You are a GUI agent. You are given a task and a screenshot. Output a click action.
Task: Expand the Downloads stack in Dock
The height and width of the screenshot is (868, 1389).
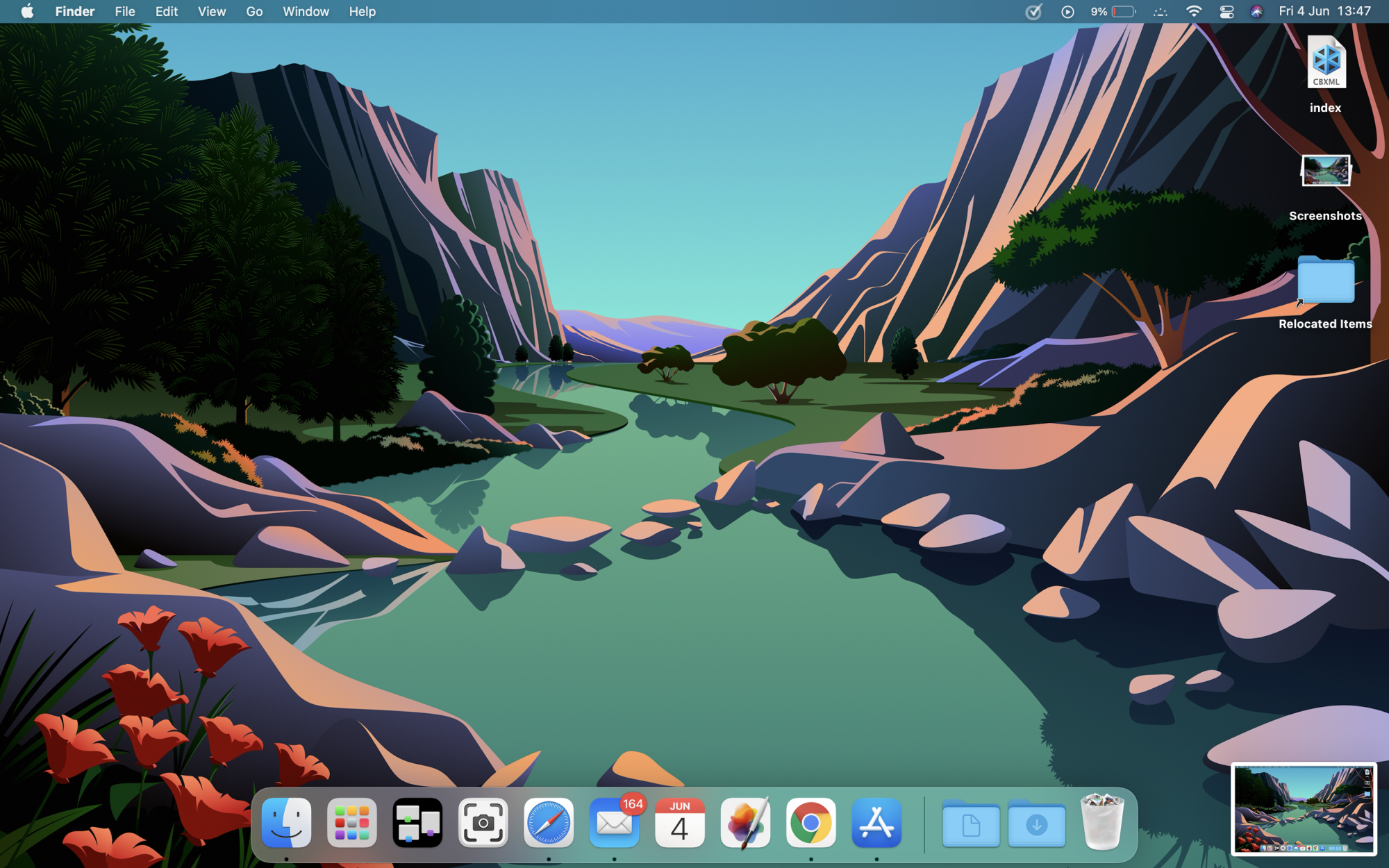pyautogui.click(x=1036, y=824)
